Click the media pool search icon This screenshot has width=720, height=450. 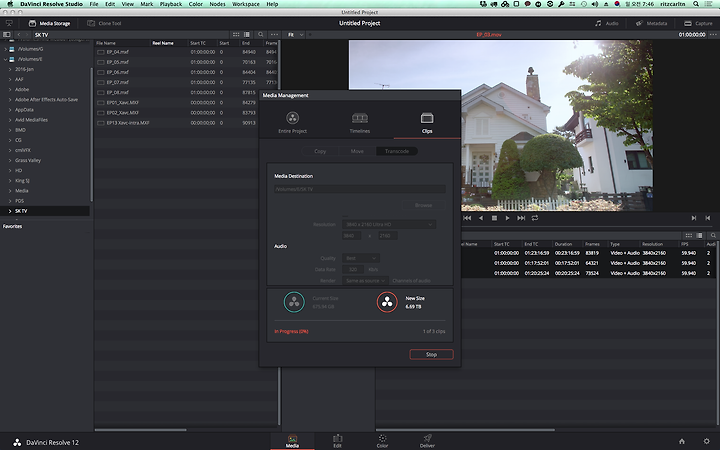coord(713,236)
